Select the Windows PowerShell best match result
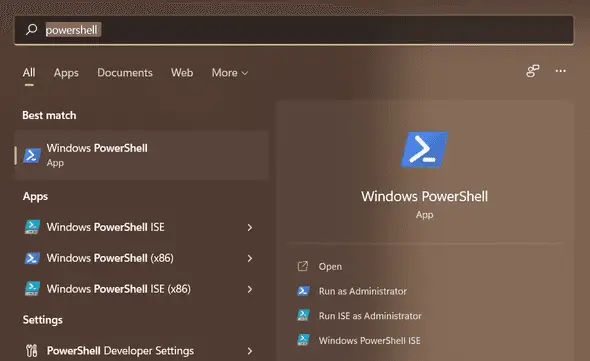590x361 pixels. click(x=141, y=155)
